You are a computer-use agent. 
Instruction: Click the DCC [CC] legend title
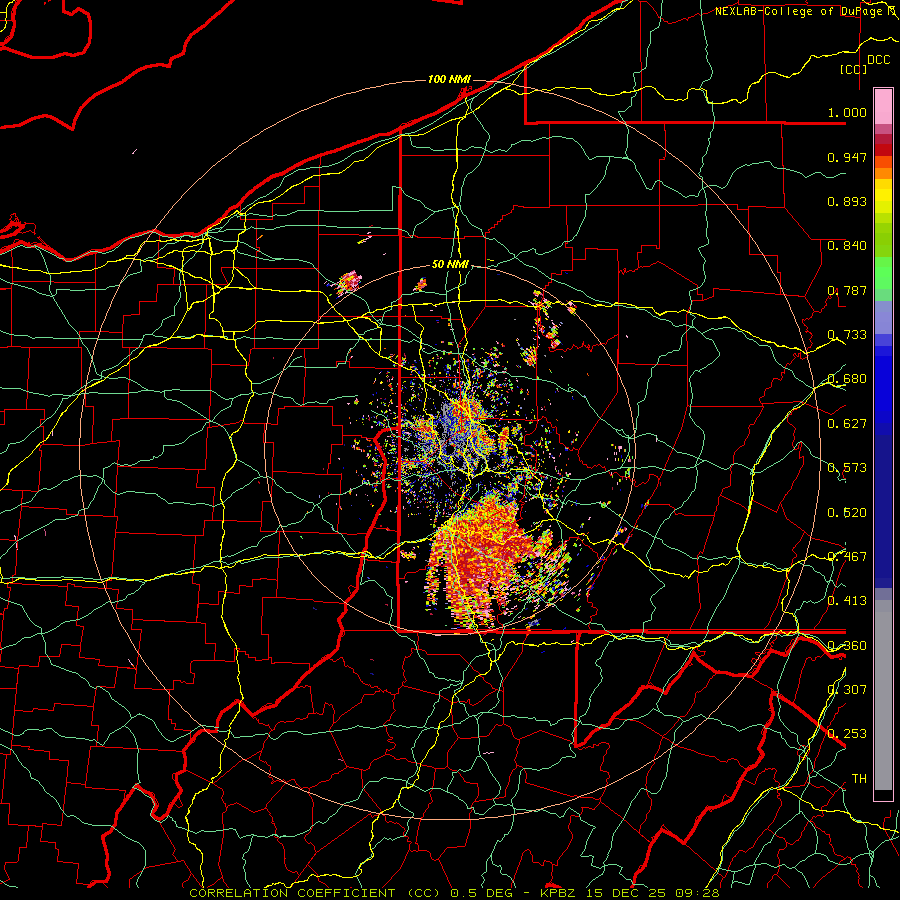pyautogui.click(x=864, y=64)
